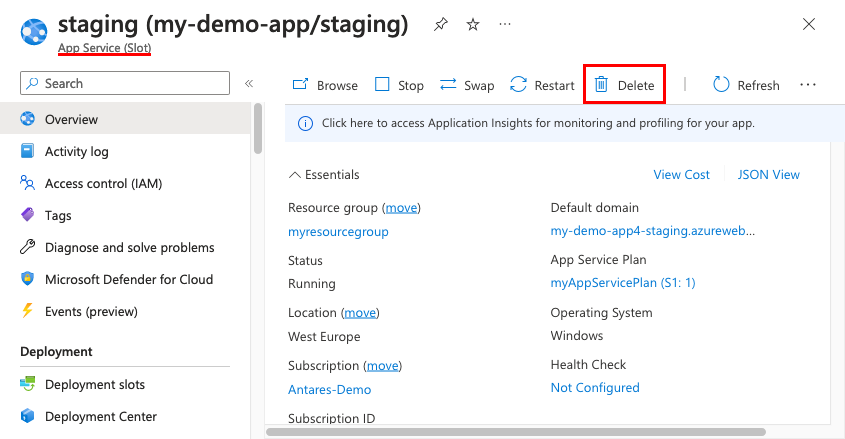This screenshot has height=439, width=845.
Task: Click the Application Insights info banner
Action: (x=538, y=124)
